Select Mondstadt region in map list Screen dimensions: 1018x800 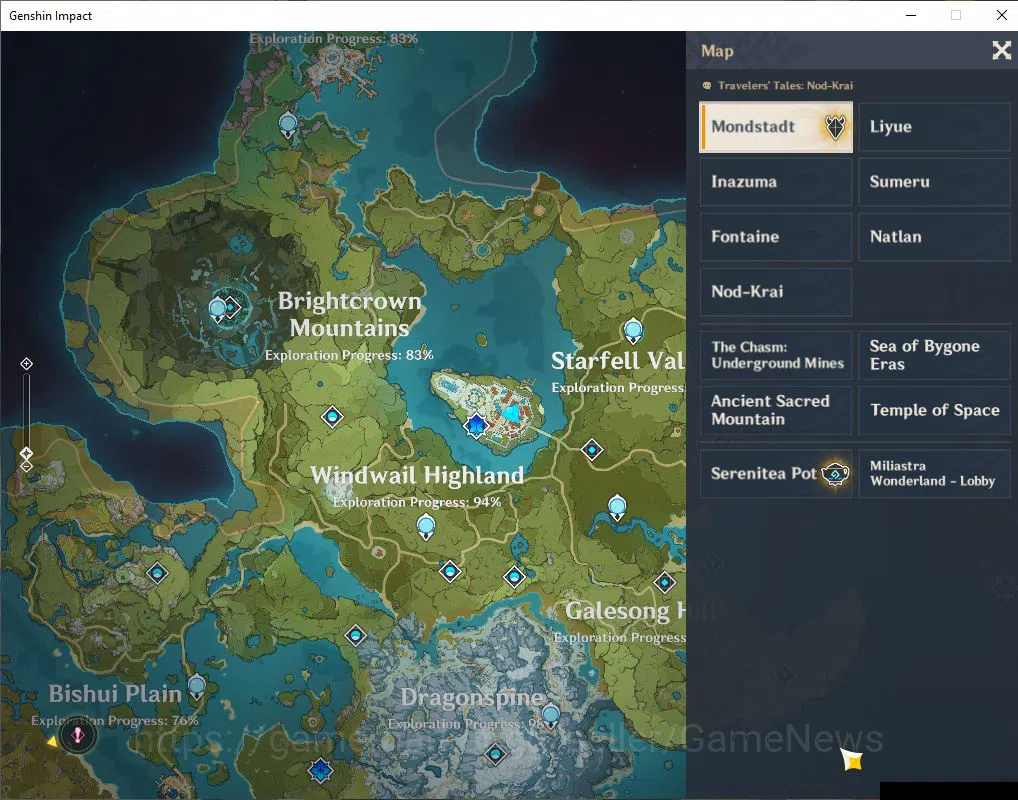pos(776,127)
